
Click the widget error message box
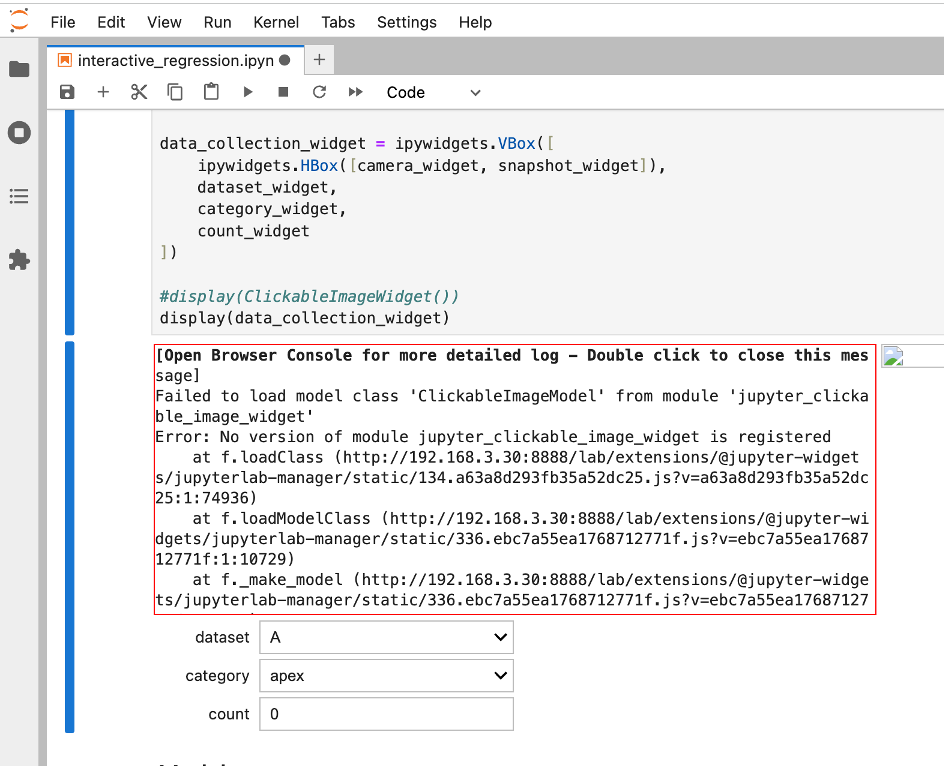(515, 479)
